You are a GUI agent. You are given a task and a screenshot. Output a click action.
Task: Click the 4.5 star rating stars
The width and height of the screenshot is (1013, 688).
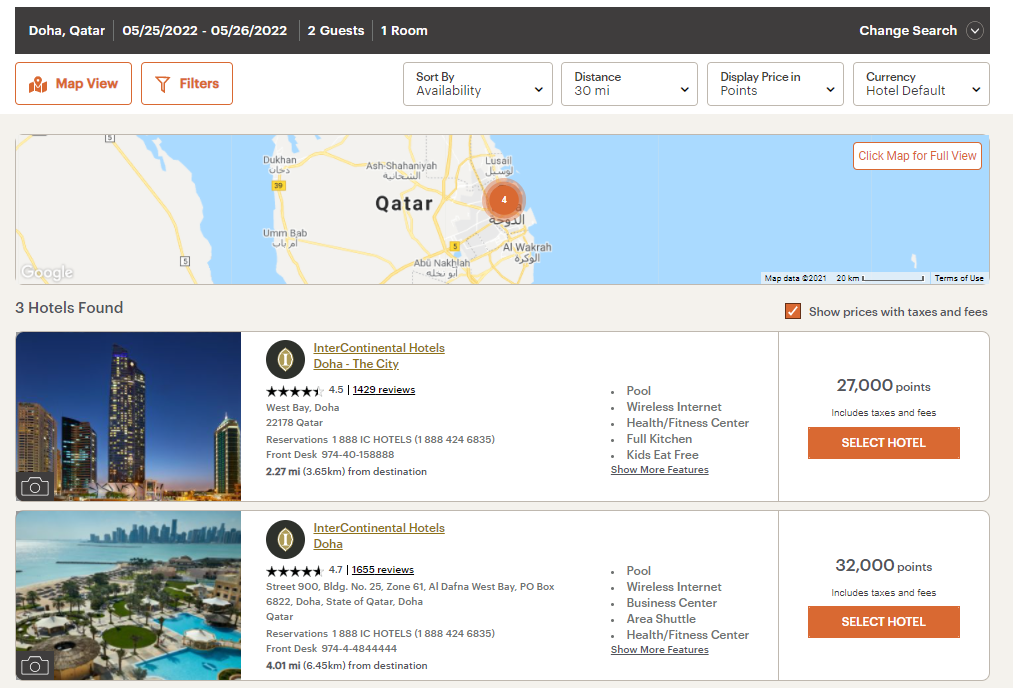[295, 391]
